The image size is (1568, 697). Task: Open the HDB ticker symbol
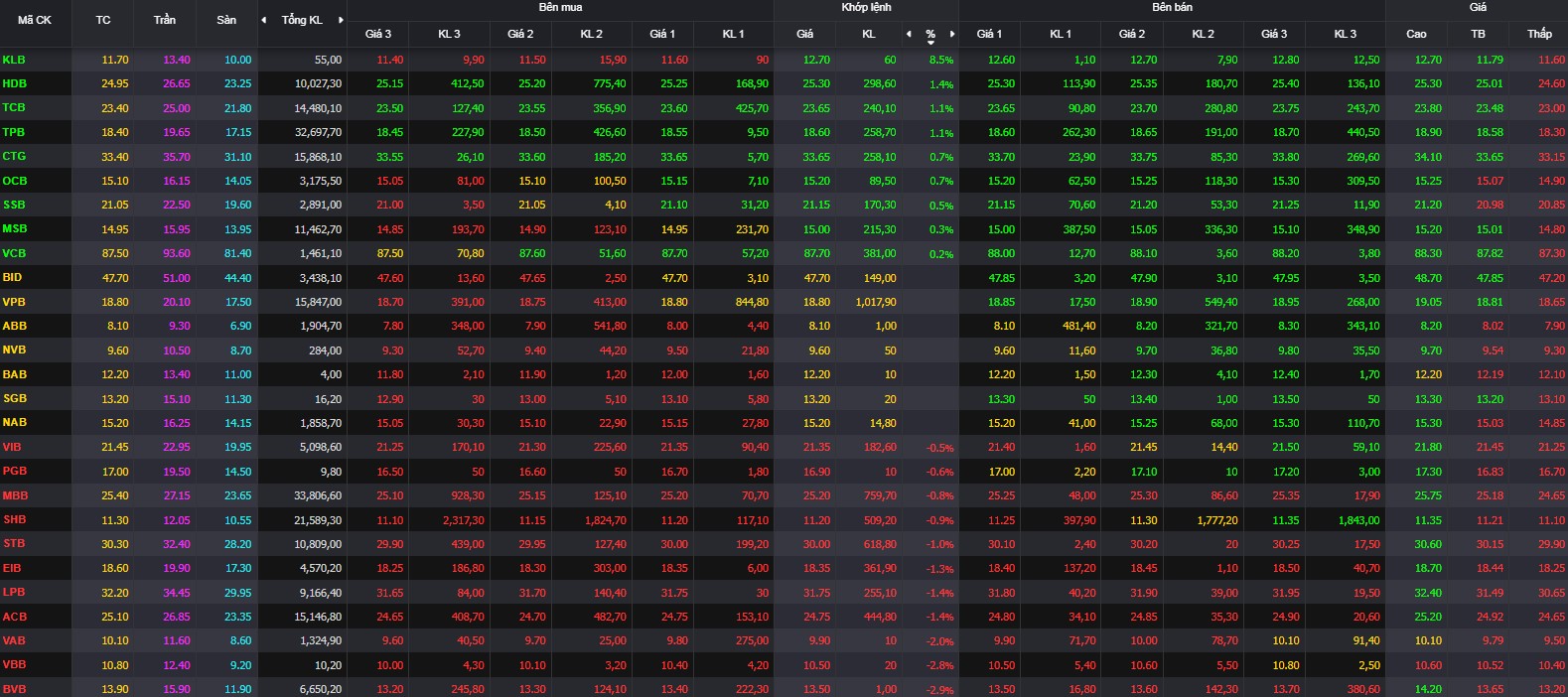[x=15, y=83]
